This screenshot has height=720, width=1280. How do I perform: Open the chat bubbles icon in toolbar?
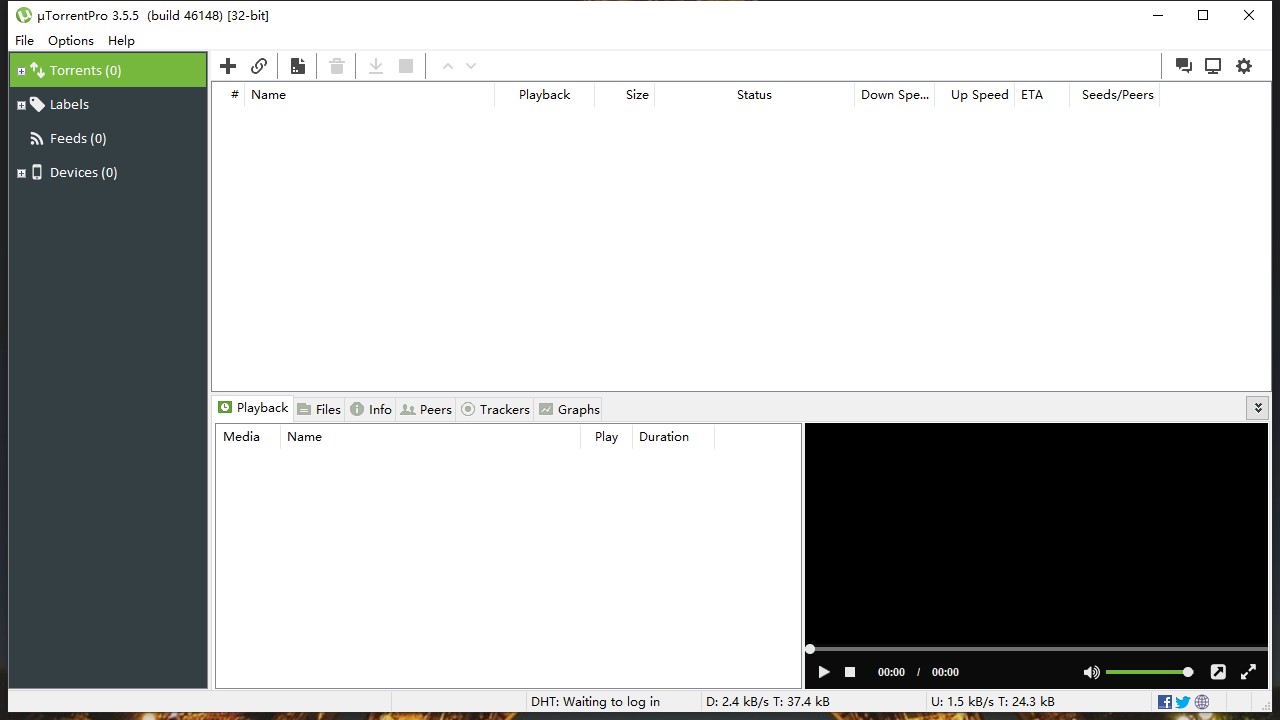[1184, 66]
